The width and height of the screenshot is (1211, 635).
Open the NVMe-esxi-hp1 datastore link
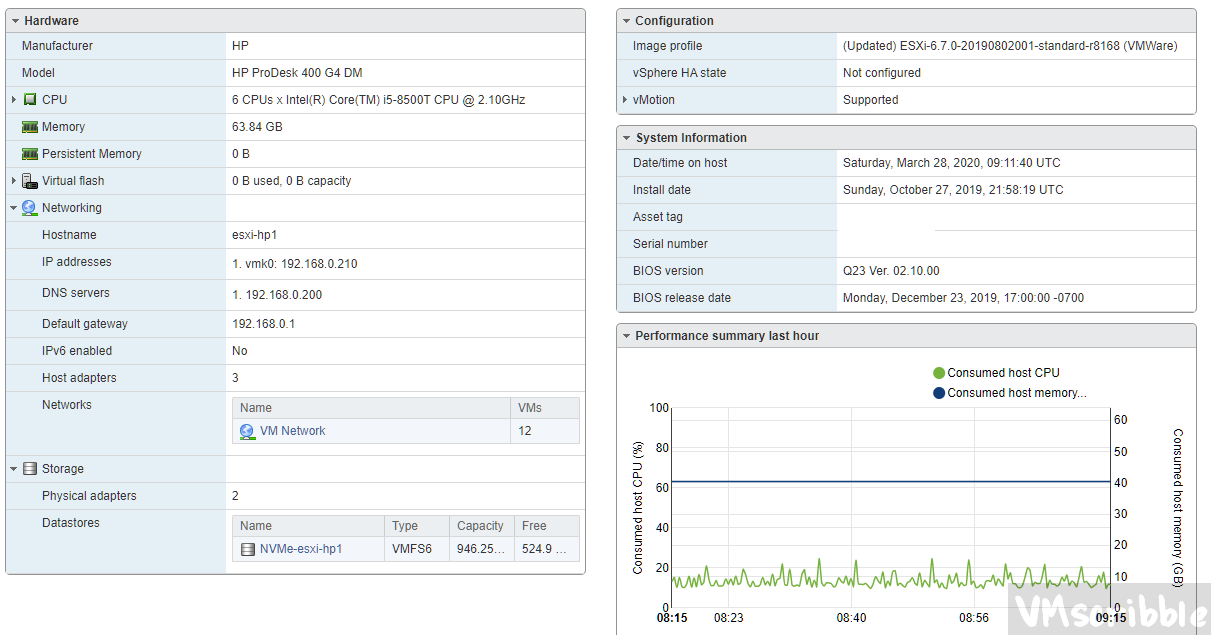300,549
